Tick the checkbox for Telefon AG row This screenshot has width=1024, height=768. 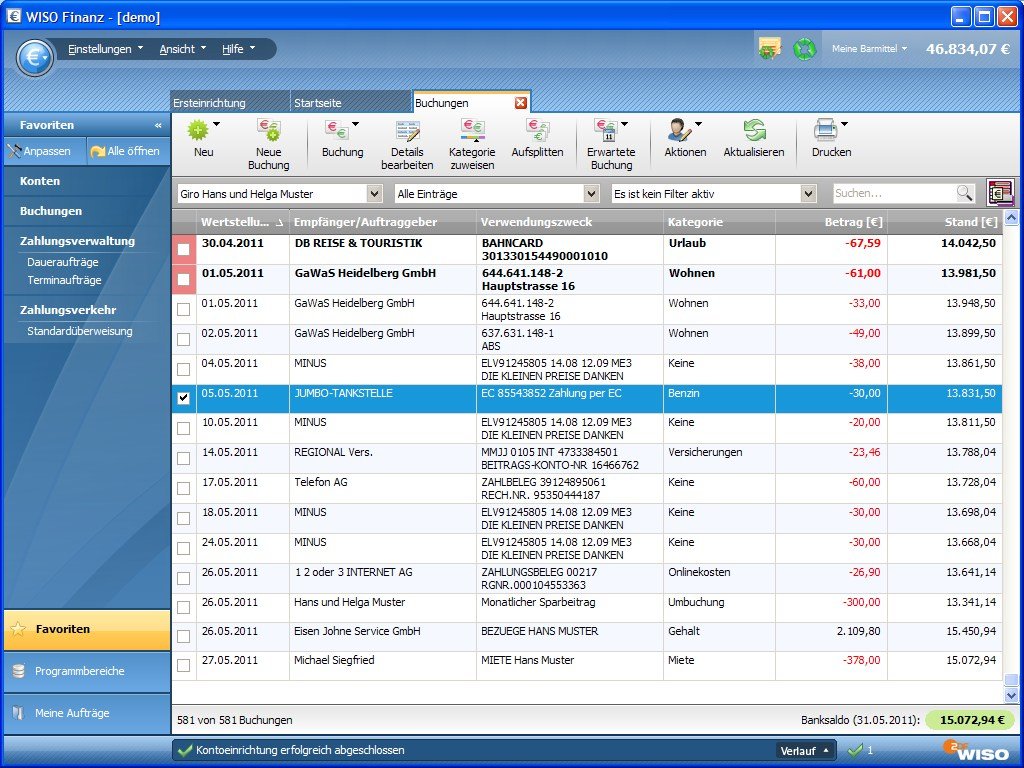[183, 489]
